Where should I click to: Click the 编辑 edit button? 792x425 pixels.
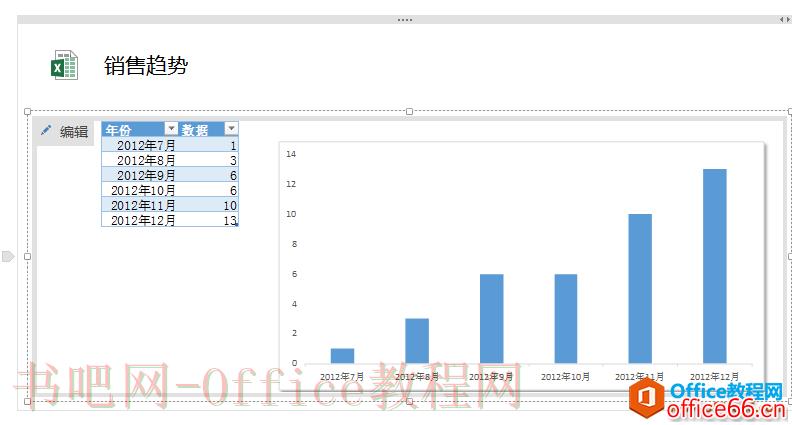(x=64, y=132)
